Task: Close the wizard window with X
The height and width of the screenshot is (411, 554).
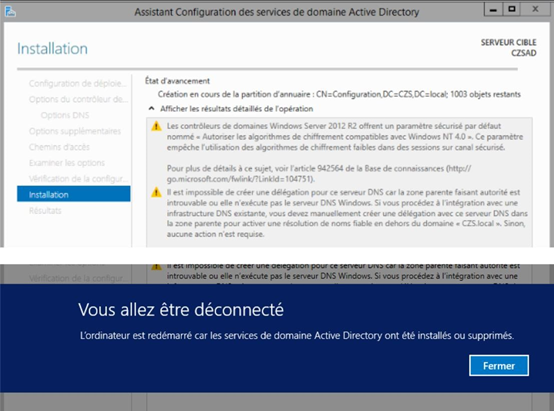Action: (536, 10)
